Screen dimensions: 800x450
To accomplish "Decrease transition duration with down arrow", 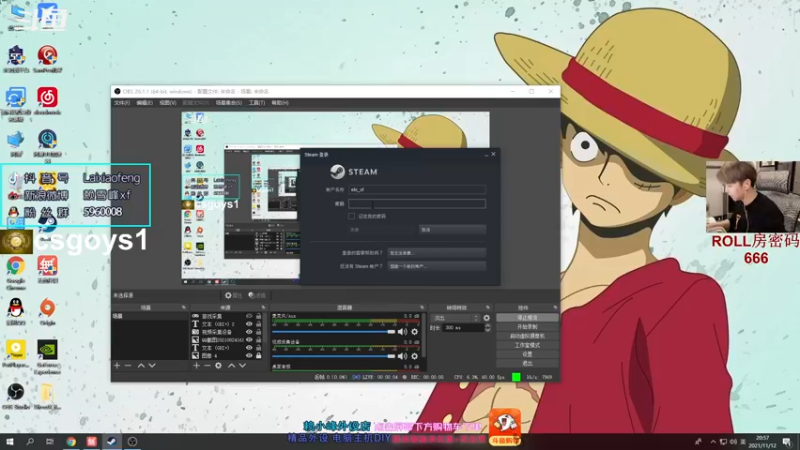I will tap(487, 330).
